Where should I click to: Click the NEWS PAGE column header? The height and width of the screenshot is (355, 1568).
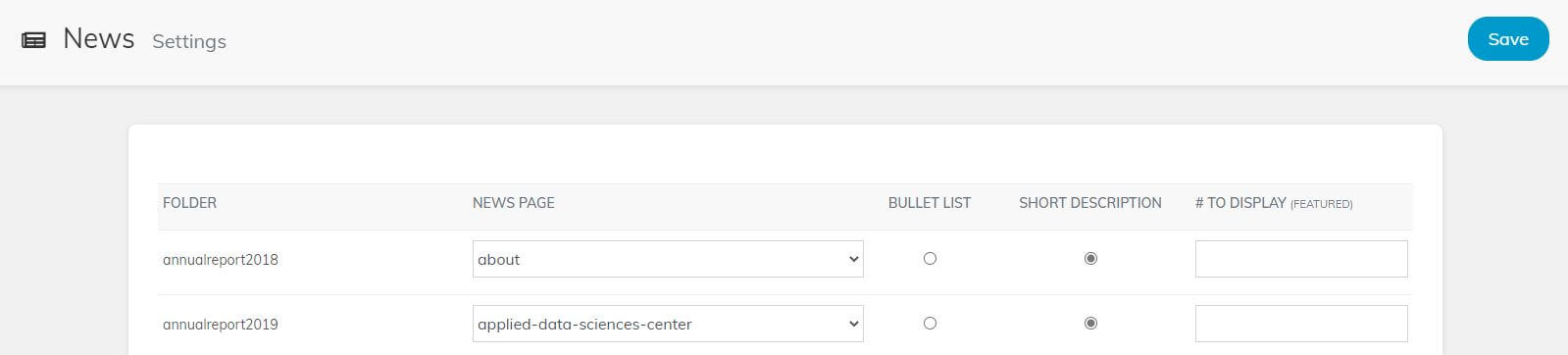[x=513, y=203]
